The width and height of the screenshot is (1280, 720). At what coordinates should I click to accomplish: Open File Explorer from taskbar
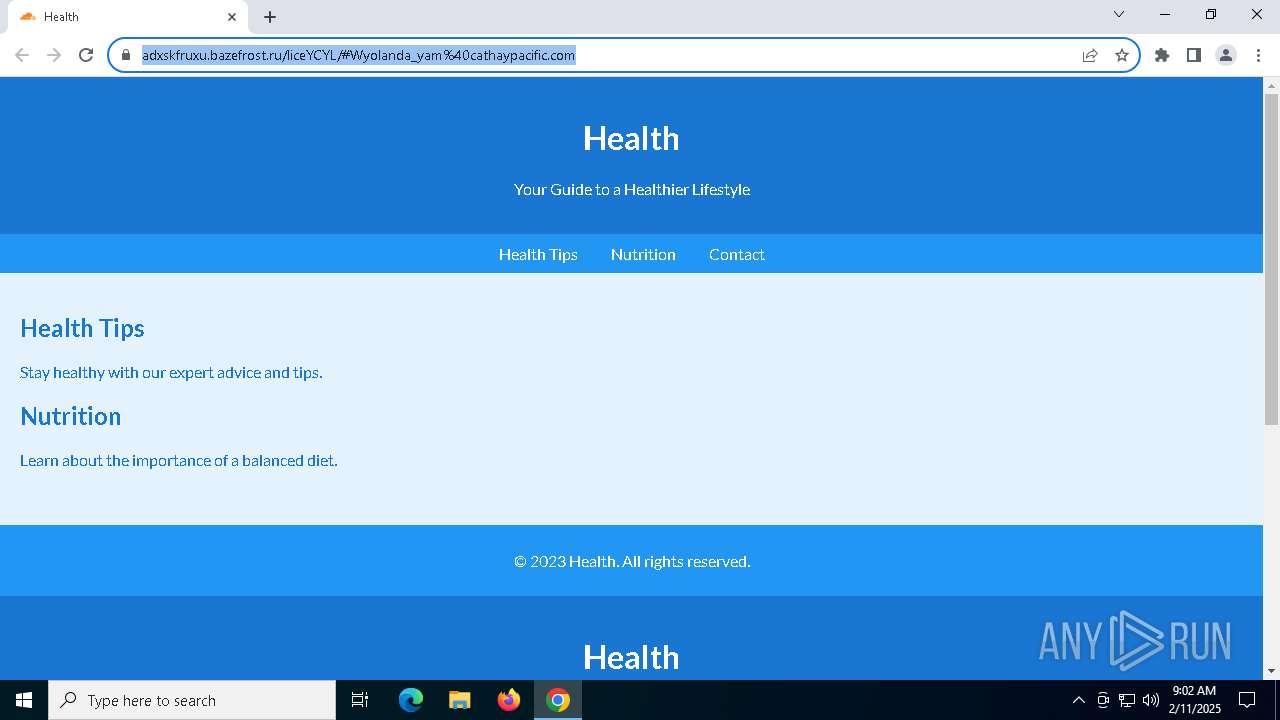click(460, 700)
